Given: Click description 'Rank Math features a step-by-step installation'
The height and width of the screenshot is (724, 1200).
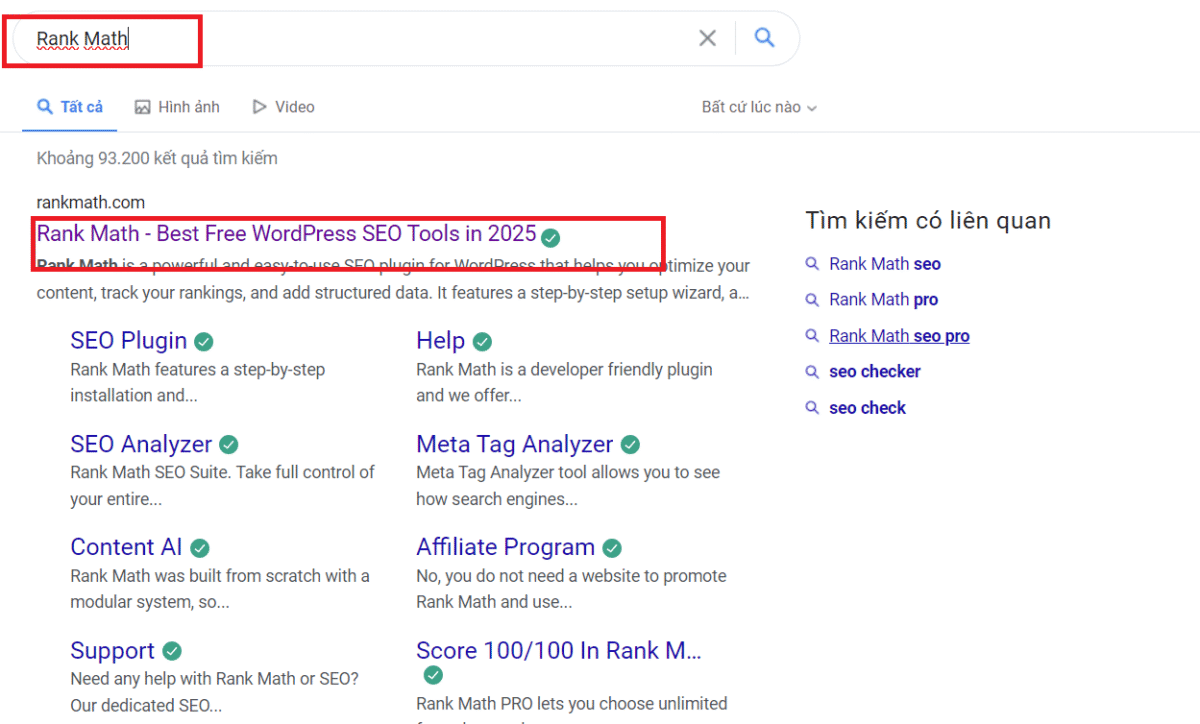Looking at the screenshot, I should pyautogui.click(x=197, y=382).
